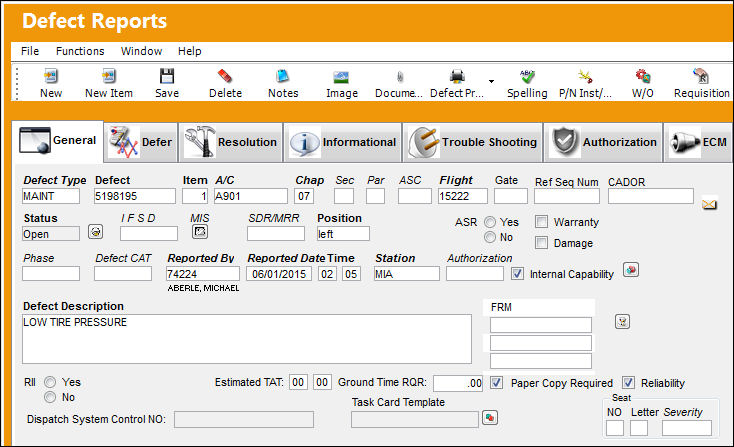Open the Window menu
The width and height of the screenshot is (734, 447).
point(141,51)
